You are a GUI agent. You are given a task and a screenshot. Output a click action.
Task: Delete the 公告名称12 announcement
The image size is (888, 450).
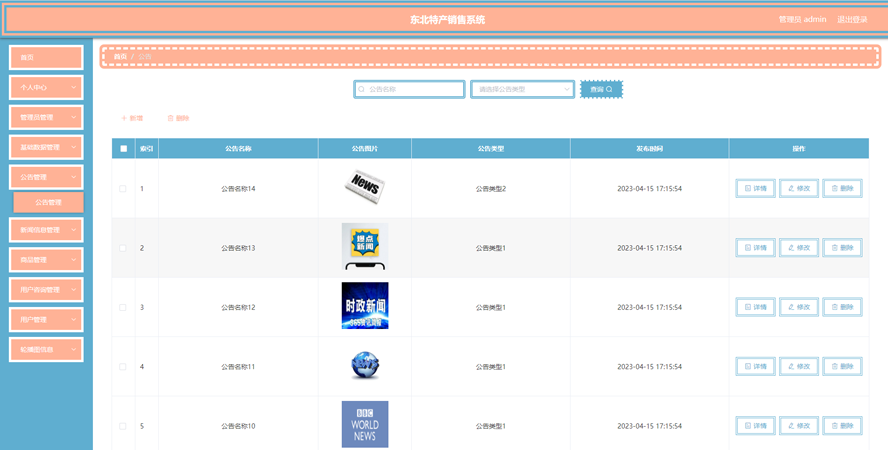point(842,307)
